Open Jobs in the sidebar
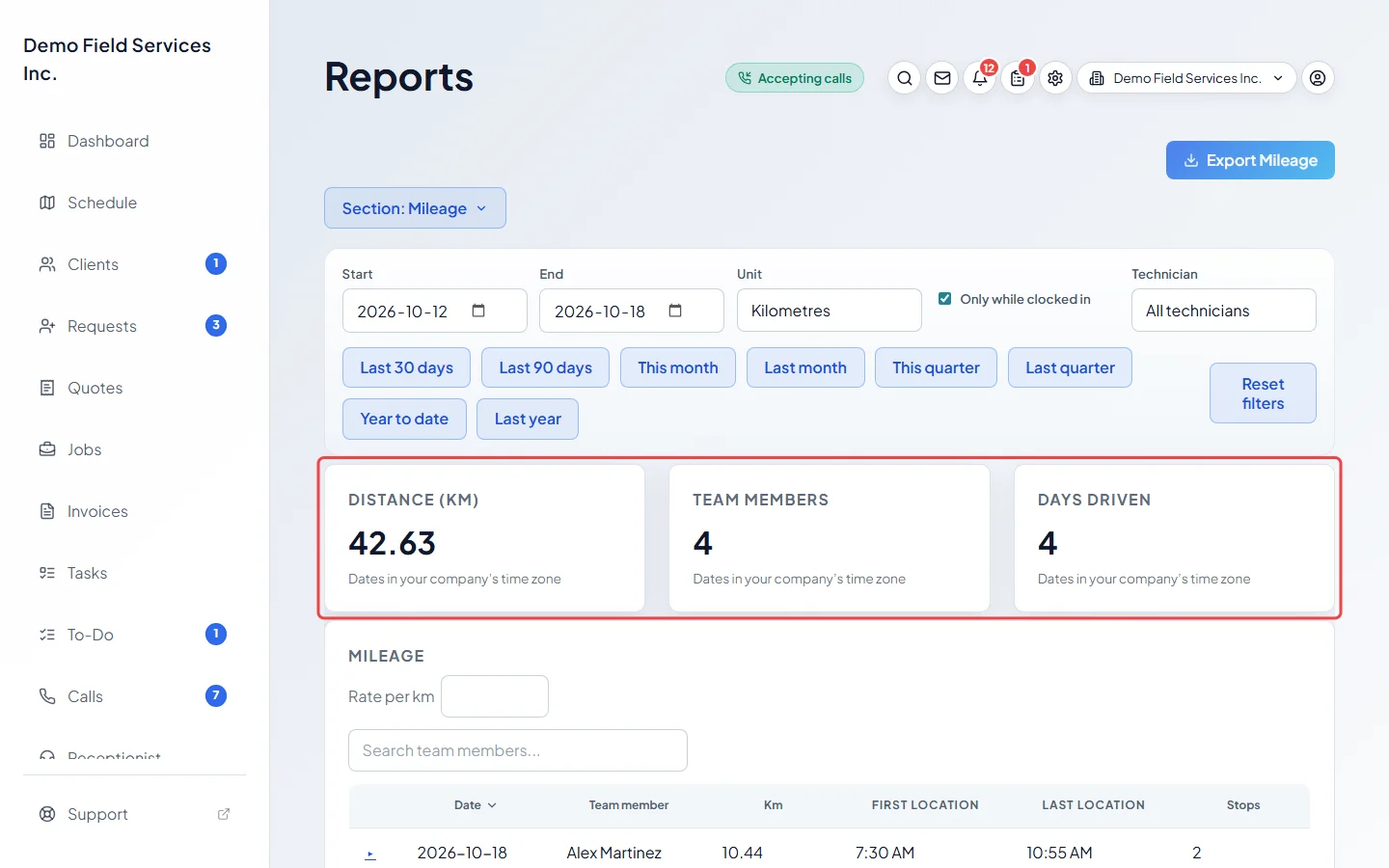This screenshot has height=868, width=1389. coord(135,449)
